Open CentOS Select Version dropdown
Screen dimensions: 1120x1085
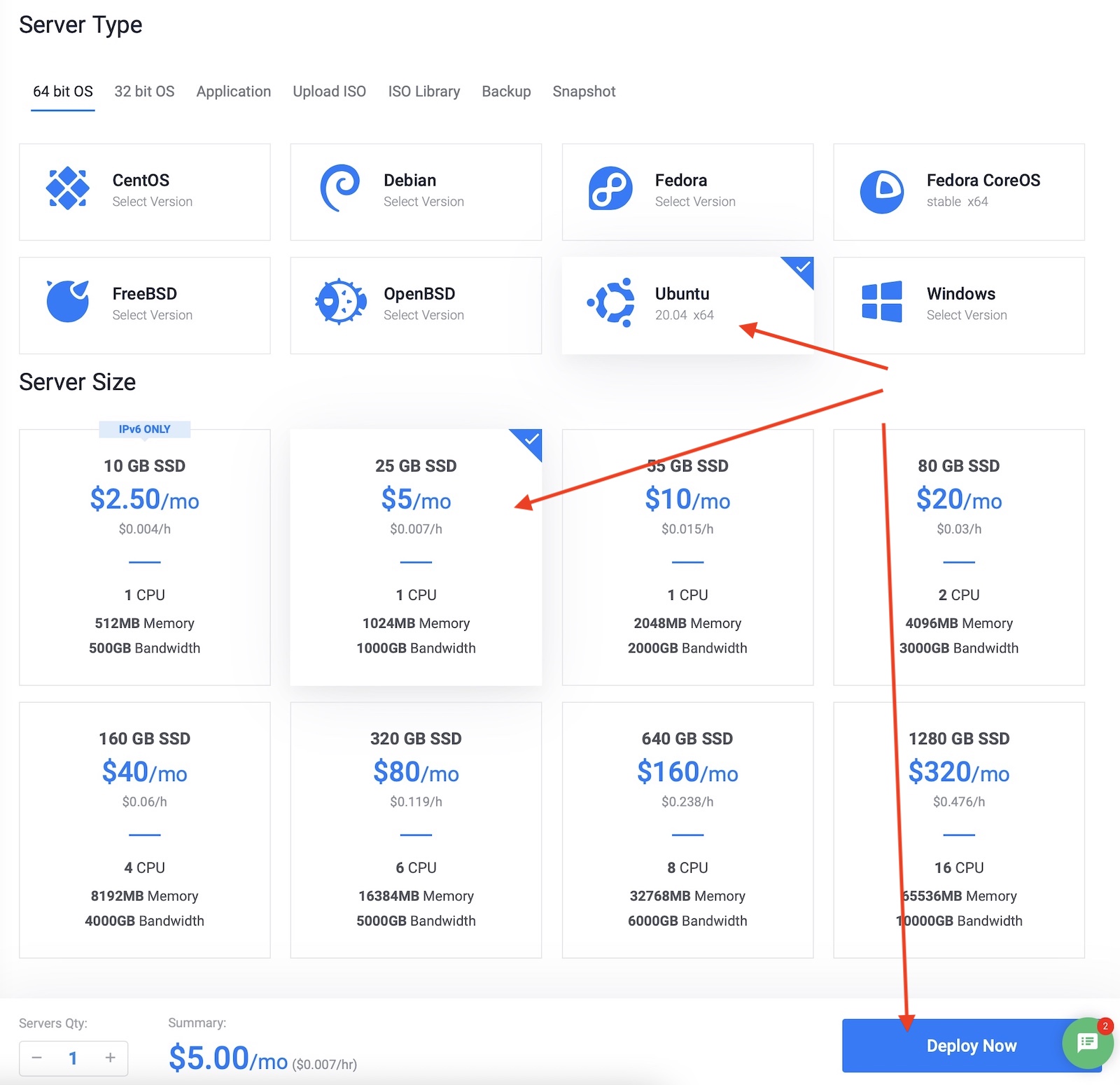pyautogui.click(x=152, y=202)
